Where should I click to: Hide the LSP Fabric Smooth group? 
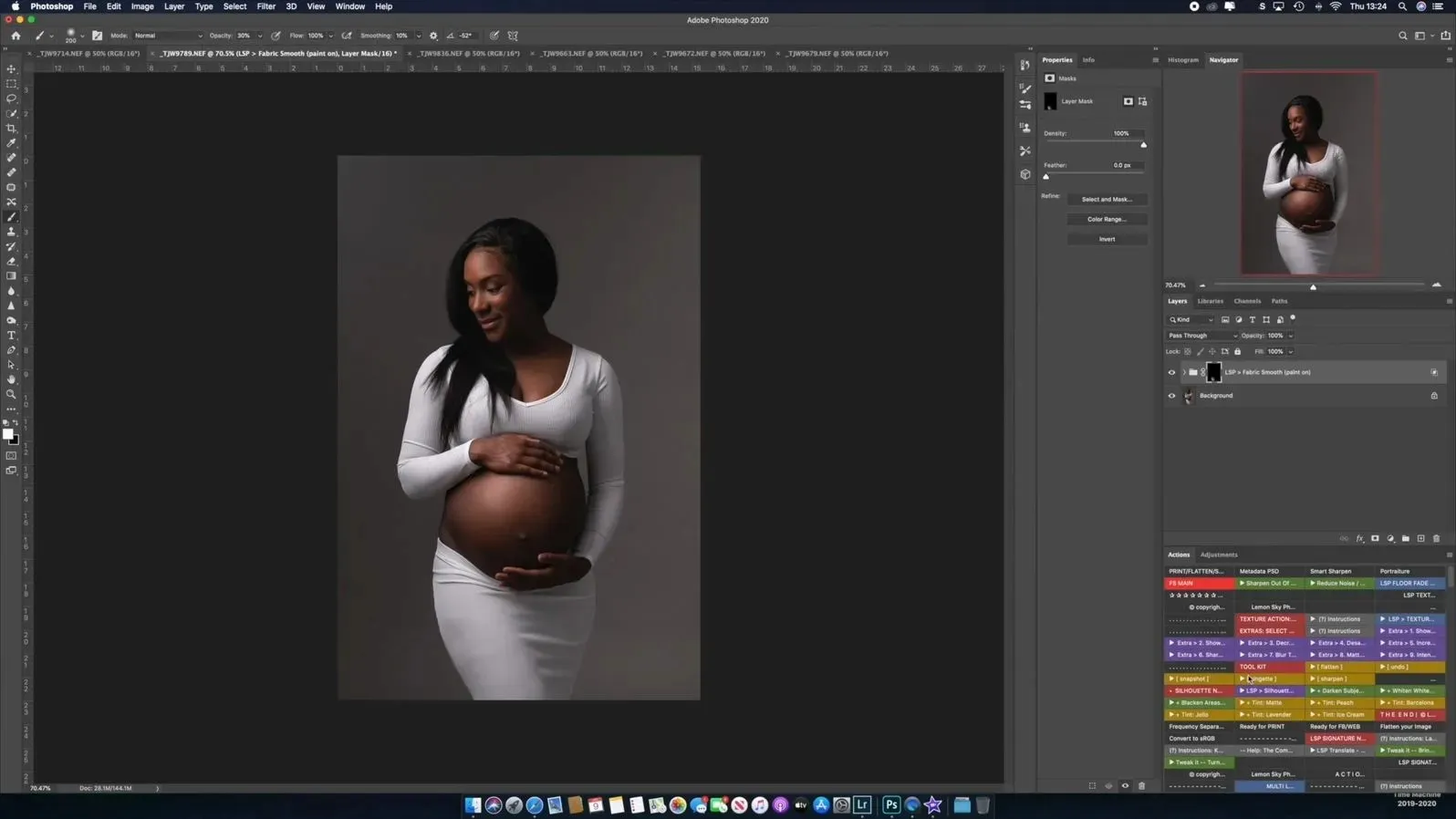(1171, 372)
